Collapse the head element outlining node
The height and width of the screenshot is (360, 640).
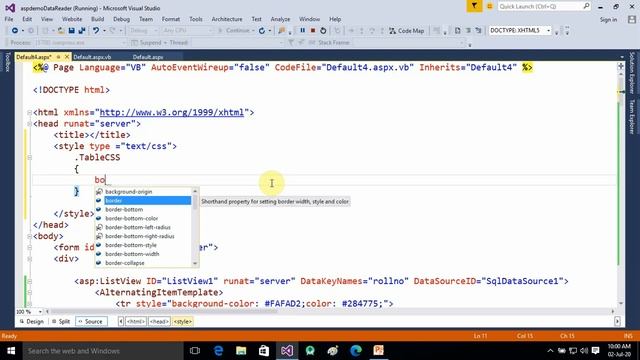[x=29, y=124]
